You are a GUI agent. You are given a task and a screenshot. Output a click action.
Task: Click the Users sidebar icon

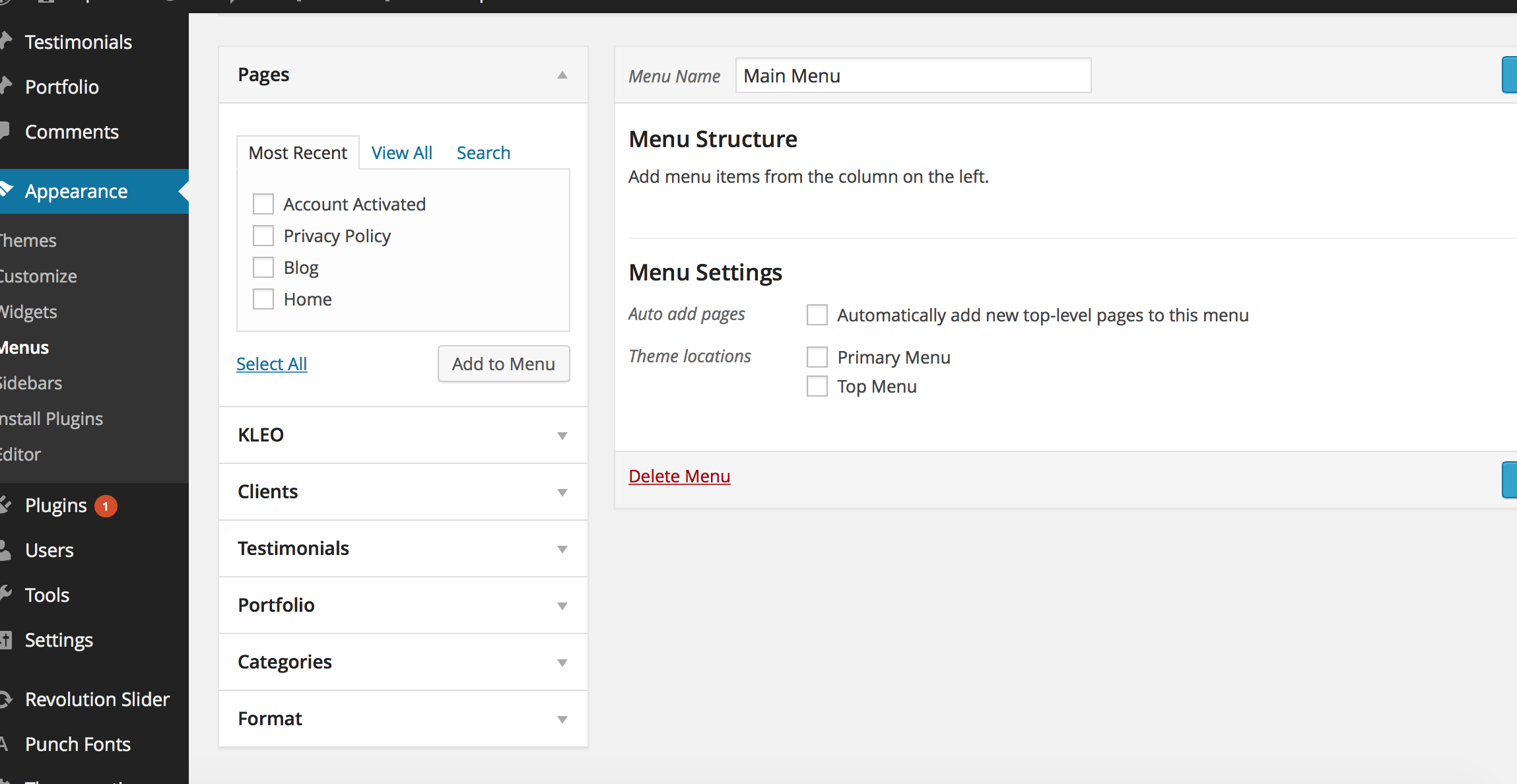tap(5, 550)
